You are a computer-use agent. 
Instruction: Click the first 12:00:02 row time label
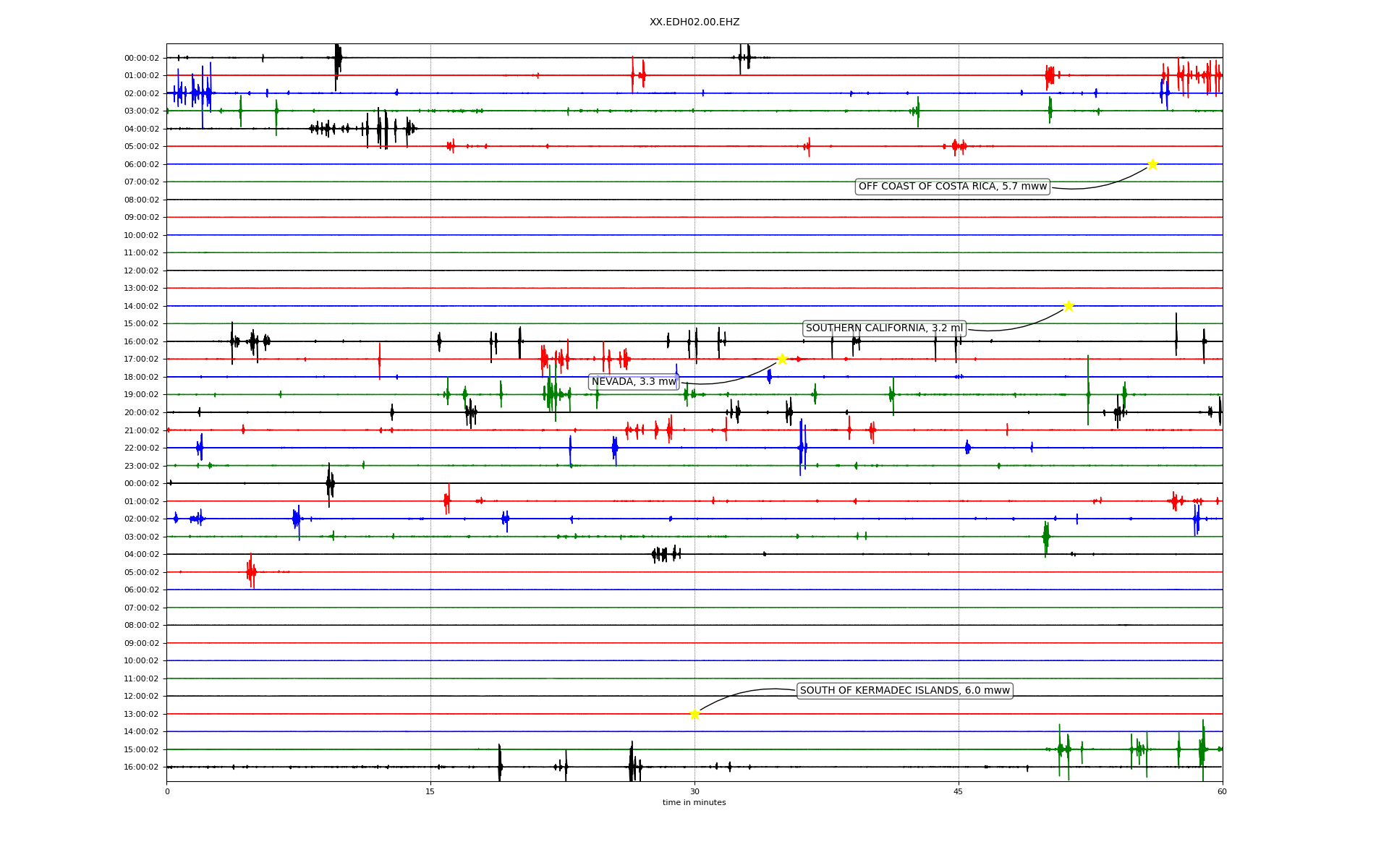click(141, 271)
